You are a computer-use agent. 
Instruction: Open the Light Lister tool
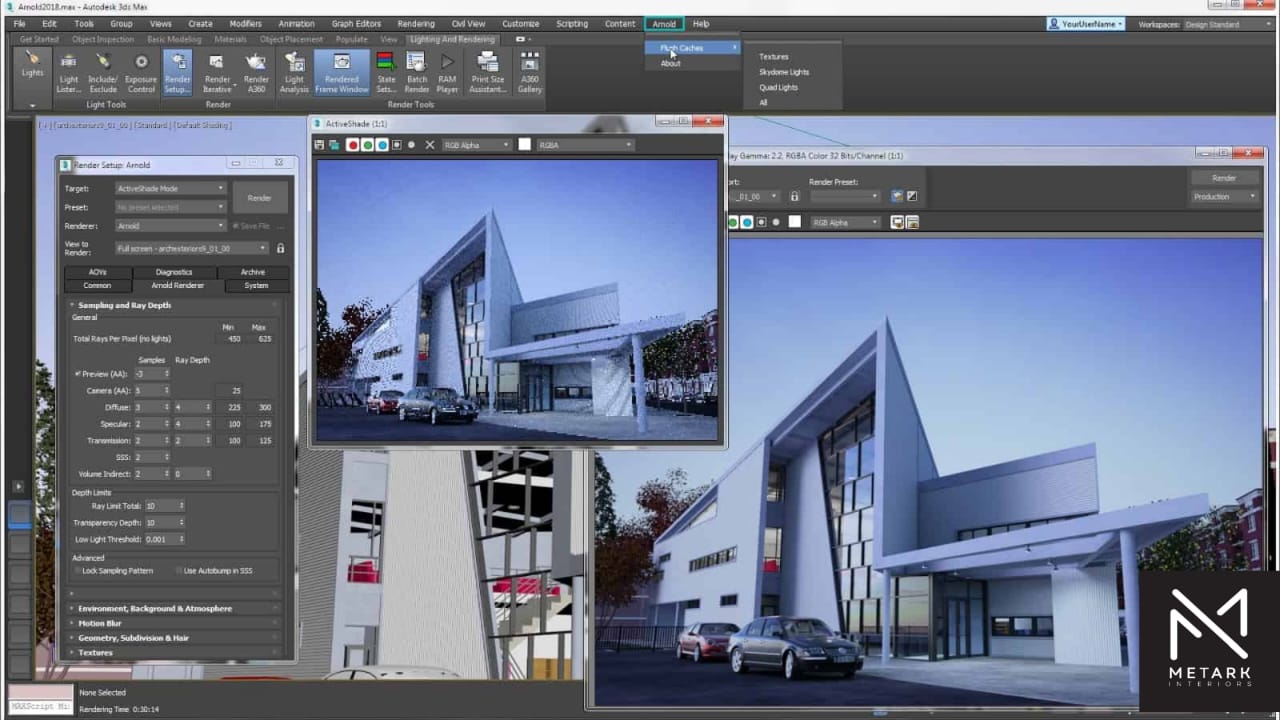pos(68,72)
